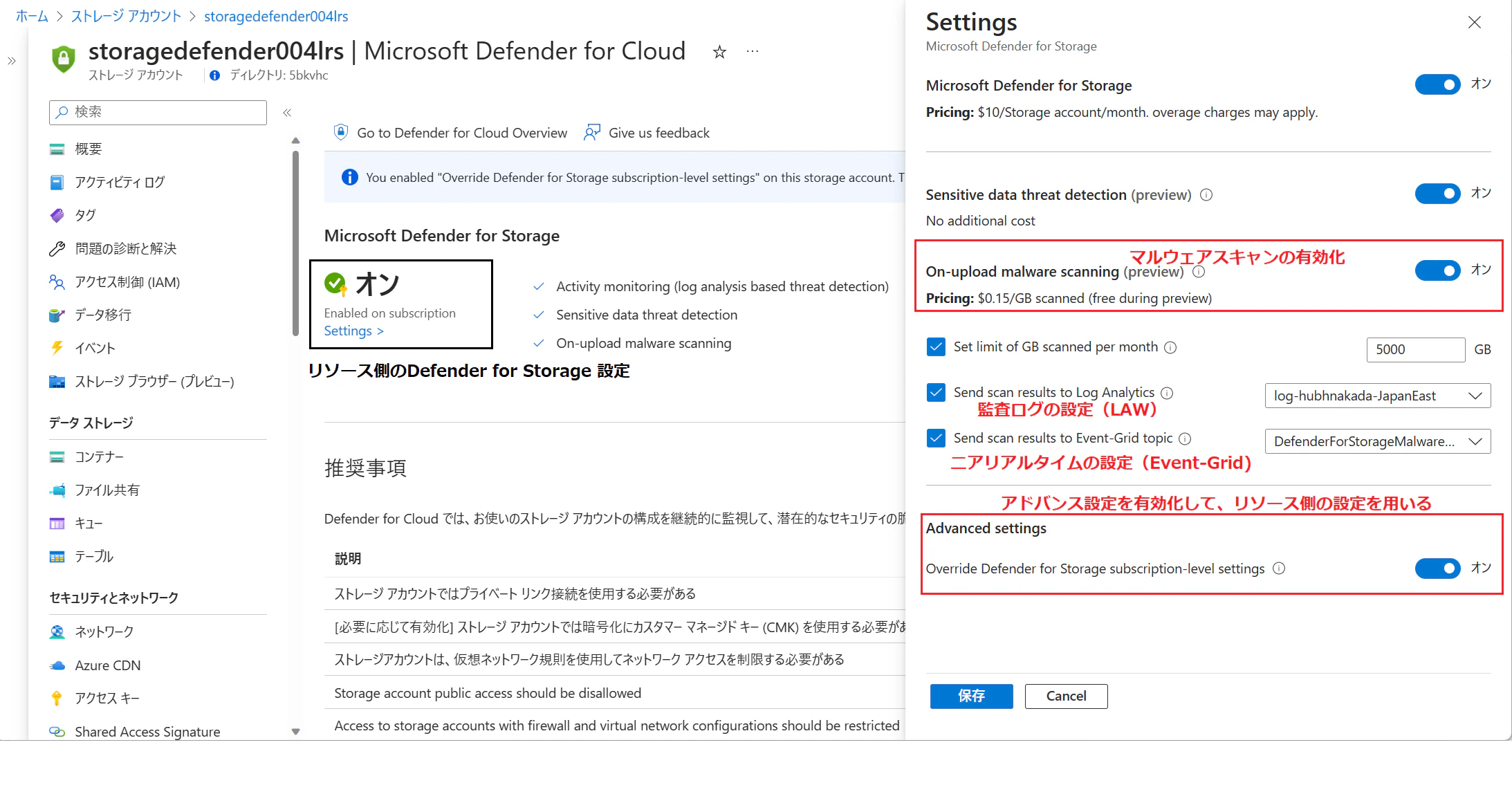Open the Log Analytics workspace dropdown

point(1377,396)
